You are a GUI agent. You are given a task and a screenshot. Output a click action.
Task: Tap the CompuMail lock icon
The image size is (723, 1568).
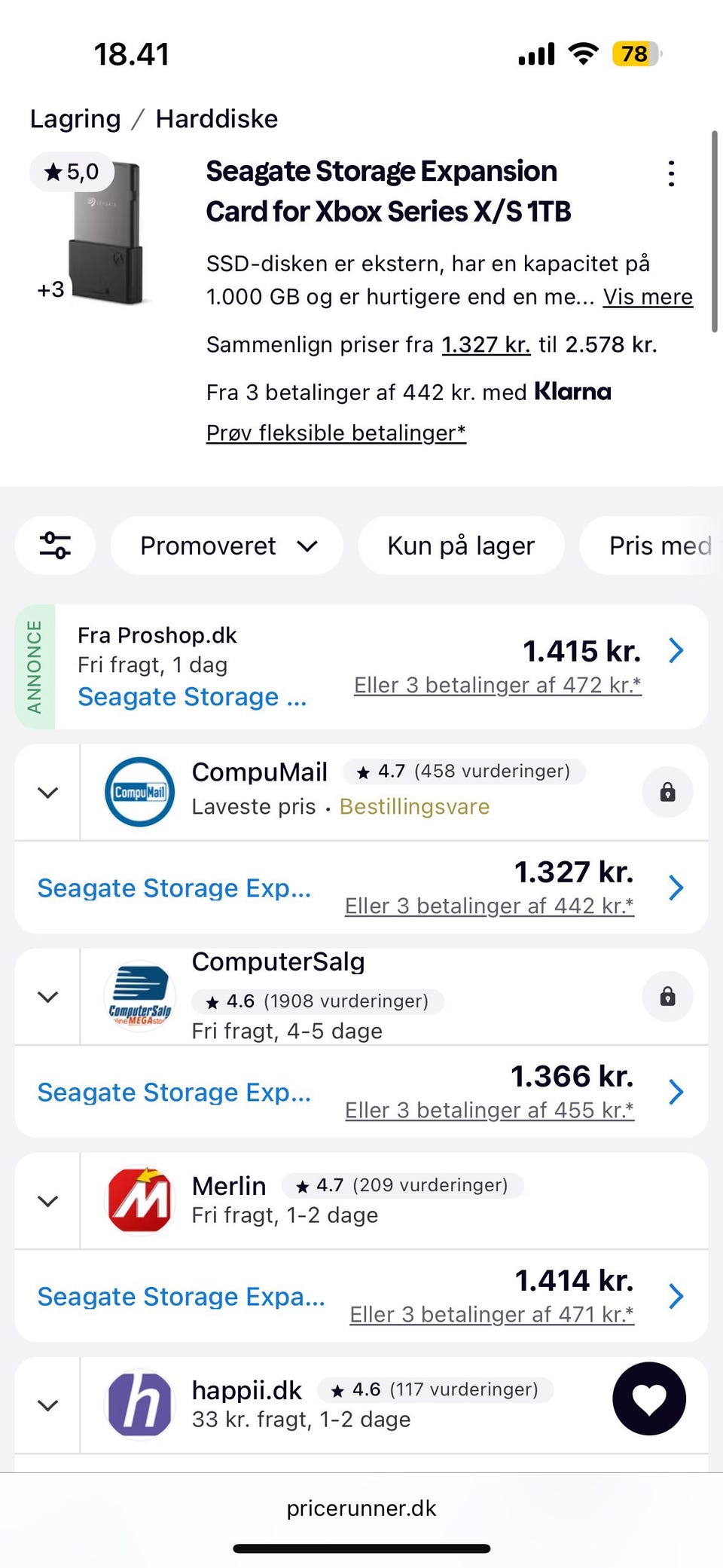coord(667,792)
